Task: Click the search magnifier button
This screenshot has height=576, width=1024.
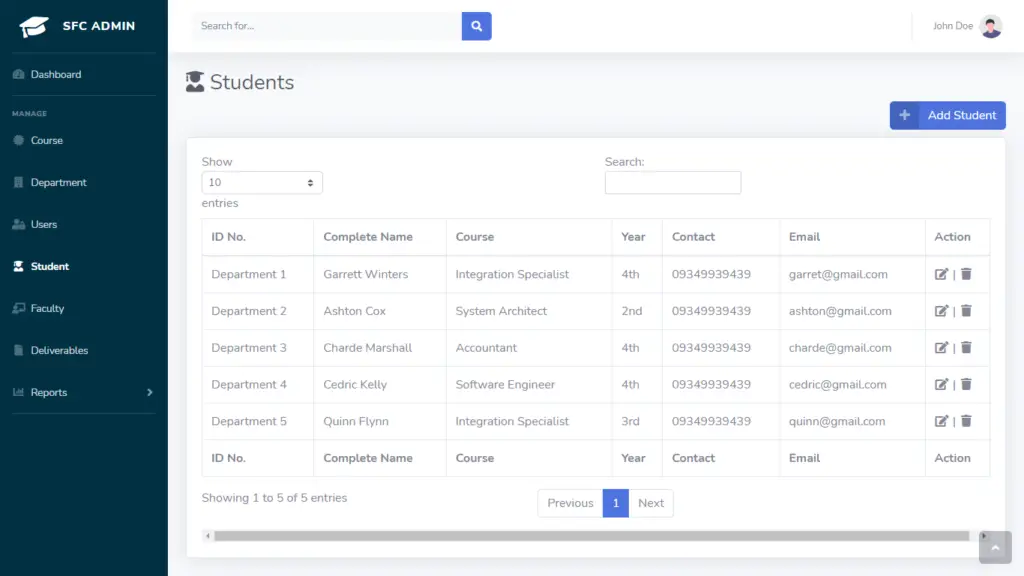Action: (476, 25)
